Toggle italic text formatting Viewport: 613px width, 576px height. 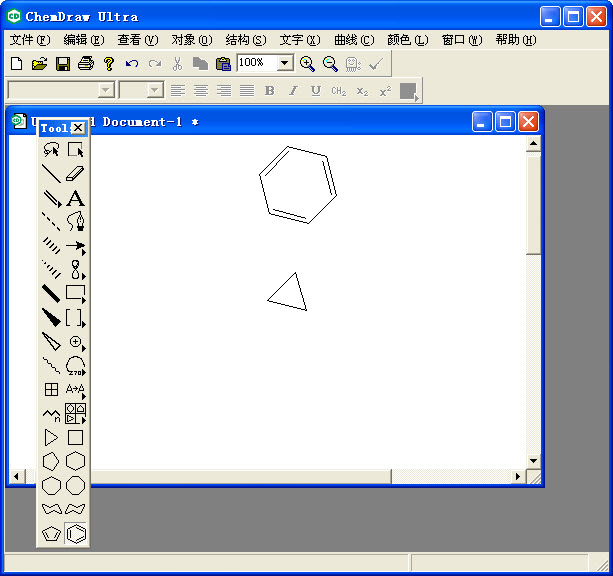tap(293, 91)
